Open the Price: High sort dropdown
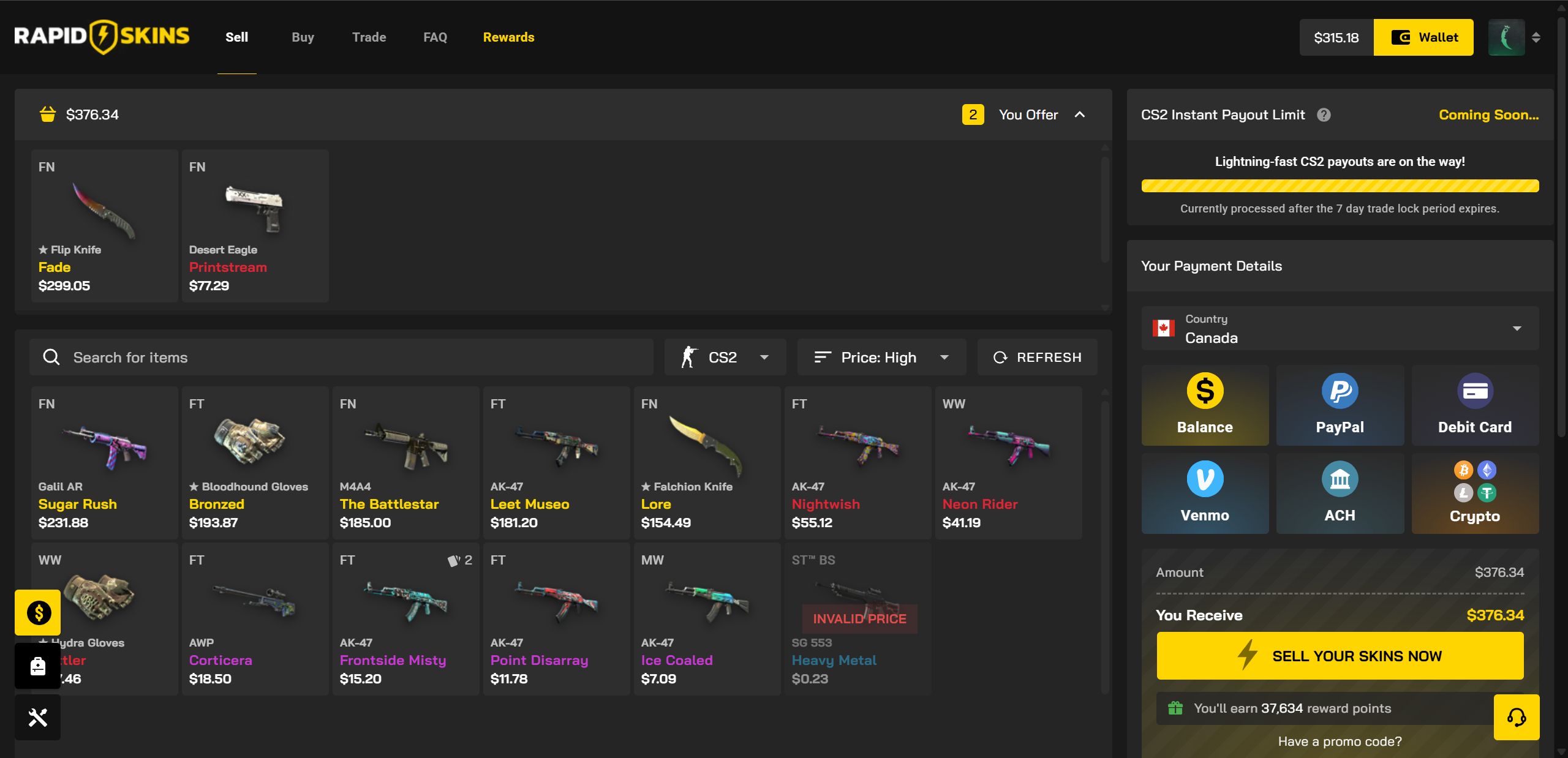 click(x=881, y=357)
